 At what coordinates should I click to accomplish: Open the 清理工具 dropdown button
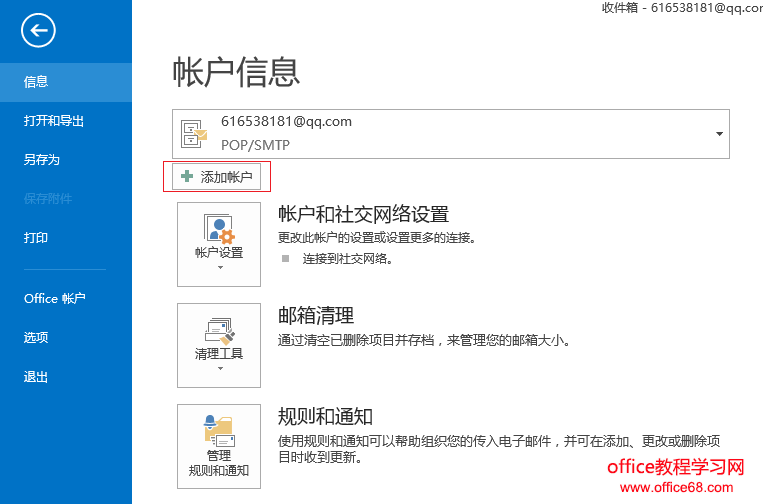[219, 345]
